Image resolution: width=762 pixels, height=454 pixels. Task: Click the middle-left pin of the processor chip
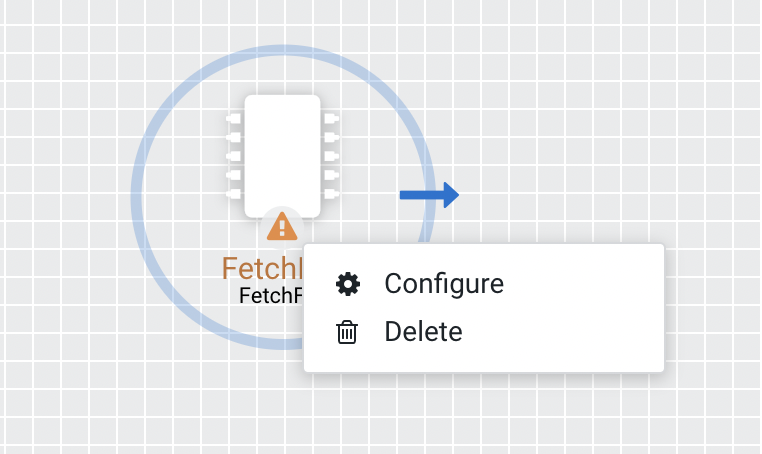[234, 155]
